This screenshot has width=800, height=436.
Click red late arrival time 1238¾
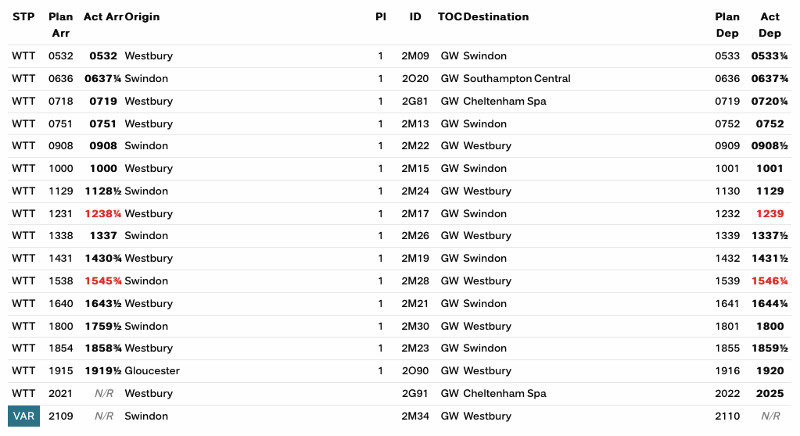[103, 214]
